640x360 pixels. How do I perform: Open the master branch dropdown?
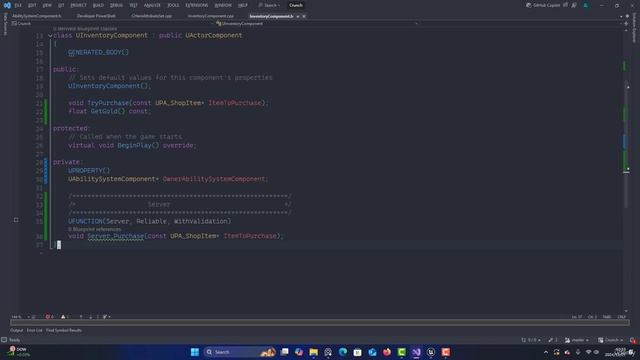click(577, 340)
